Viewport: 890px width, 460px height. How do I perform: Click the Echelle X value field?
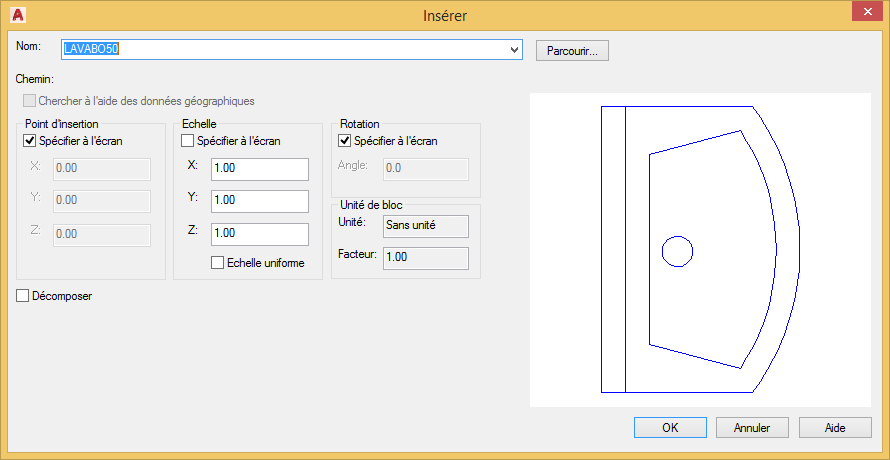pyautogui.click(x=259, y=168)
